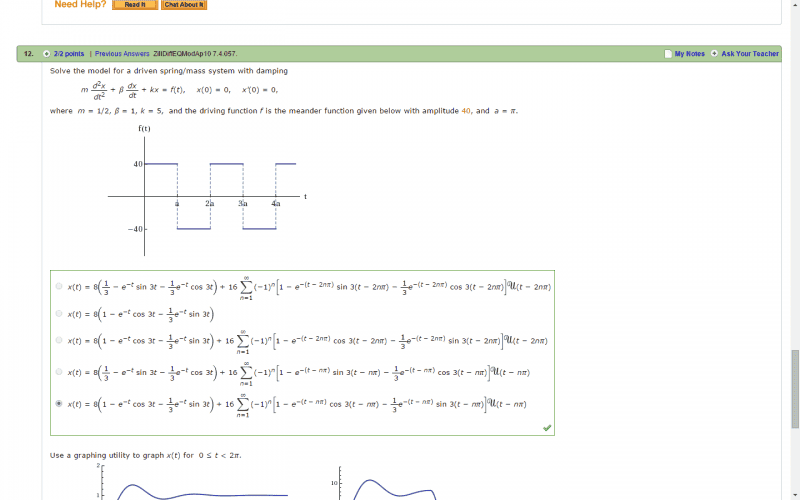
Task: Click 'Solve the model for a driven spring/mass' text
Action: tap(169, 71)
